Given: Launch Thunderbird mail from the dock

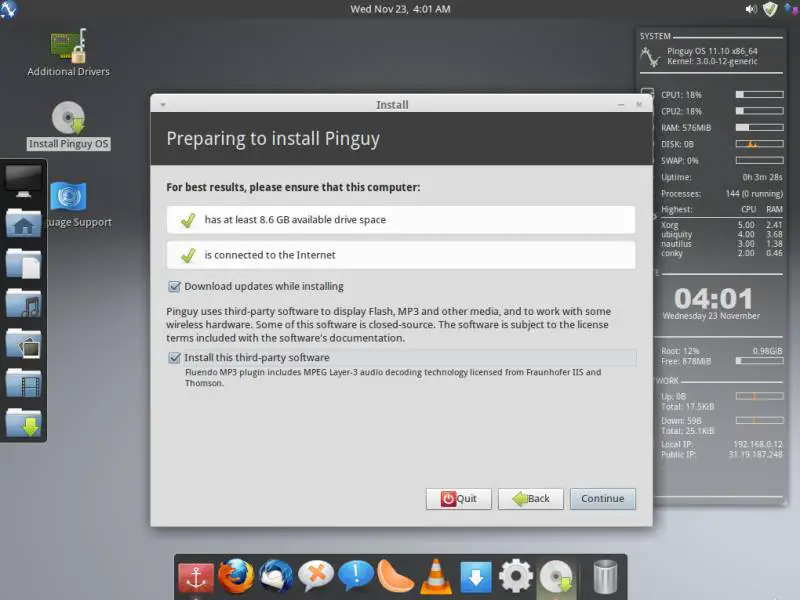Looking at the screenshot, I should pyautogui.click(x=276, y=576).
